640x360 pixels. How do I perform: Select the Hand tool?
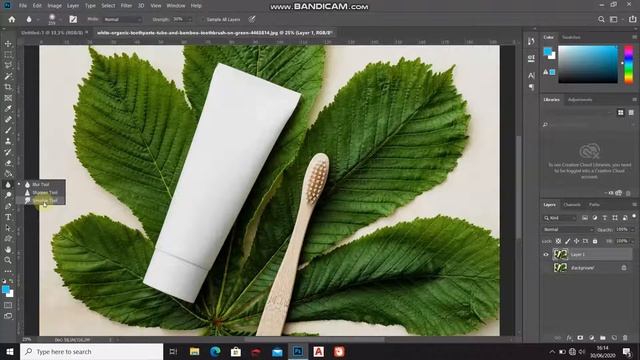(8, 249)
